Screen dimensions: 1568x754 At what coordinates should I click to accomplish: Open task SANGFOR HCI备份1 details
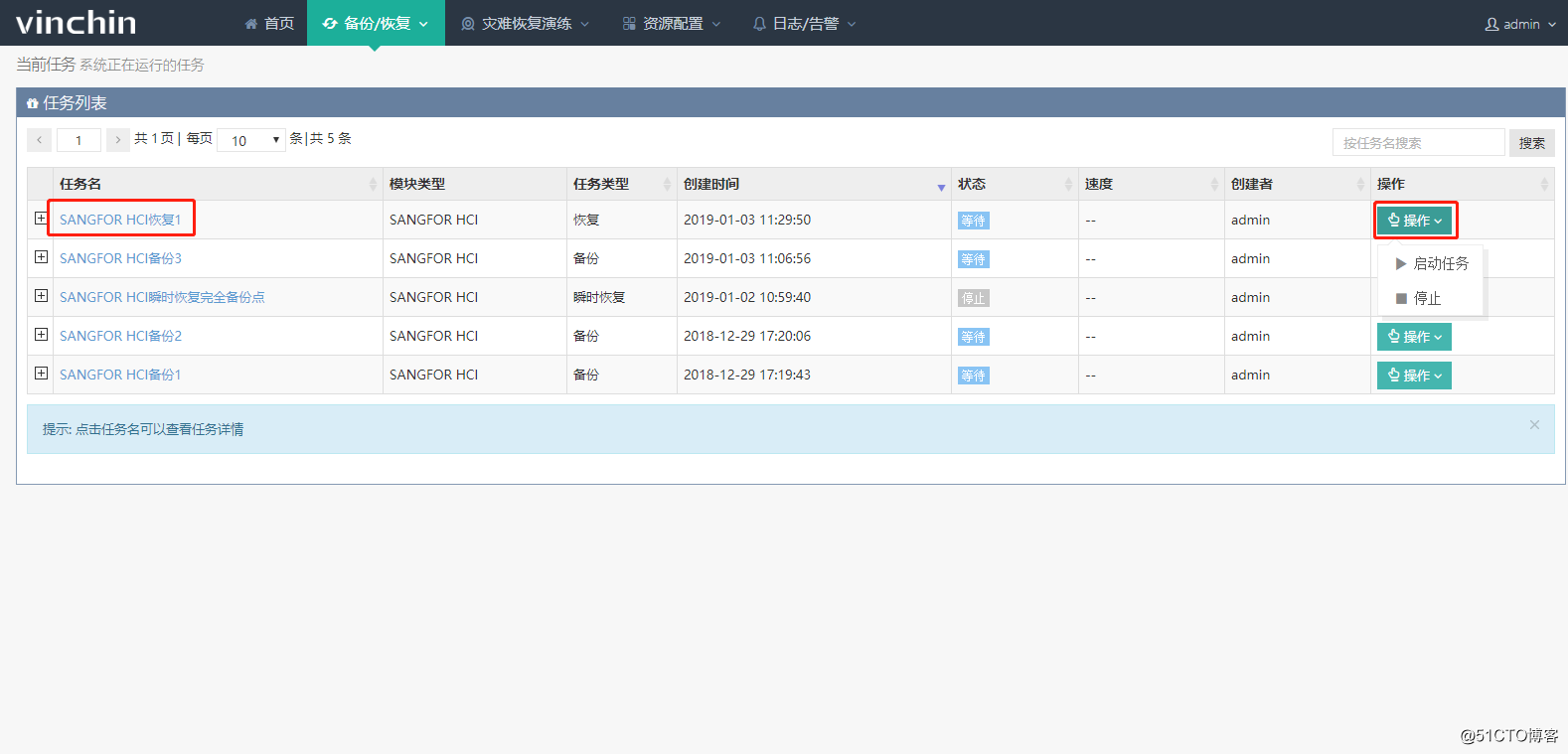tap(120, 375)
